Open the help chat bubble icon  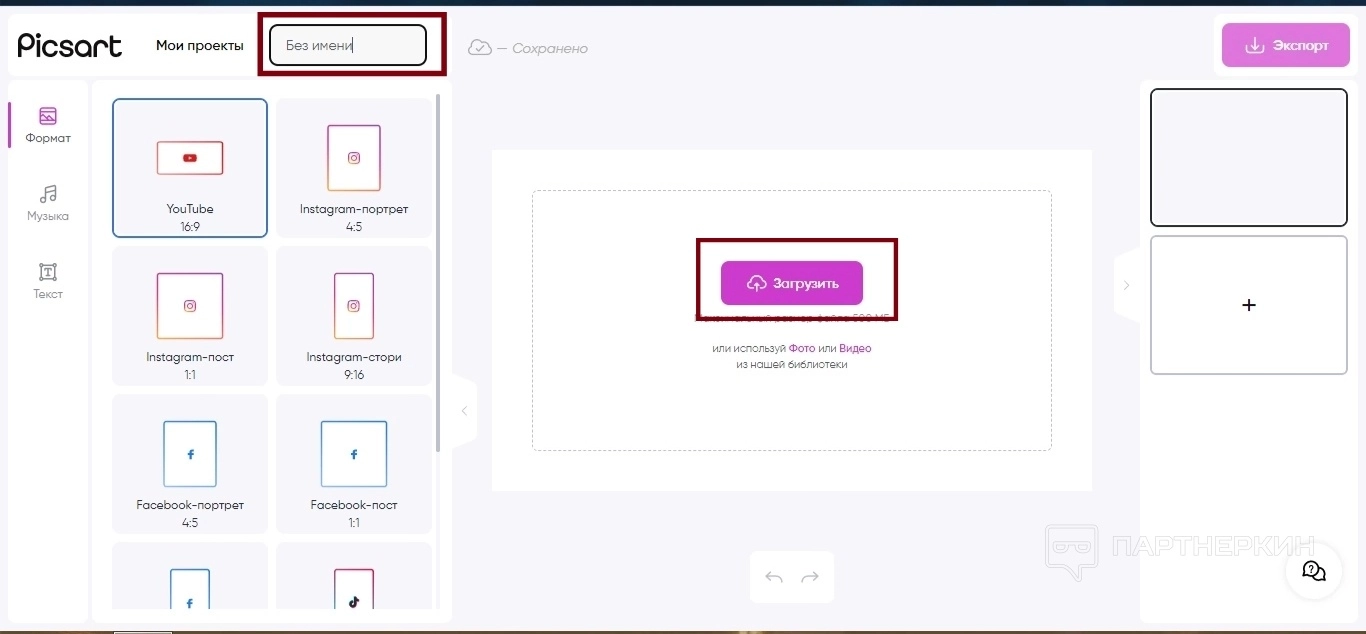coord(1313,571)
